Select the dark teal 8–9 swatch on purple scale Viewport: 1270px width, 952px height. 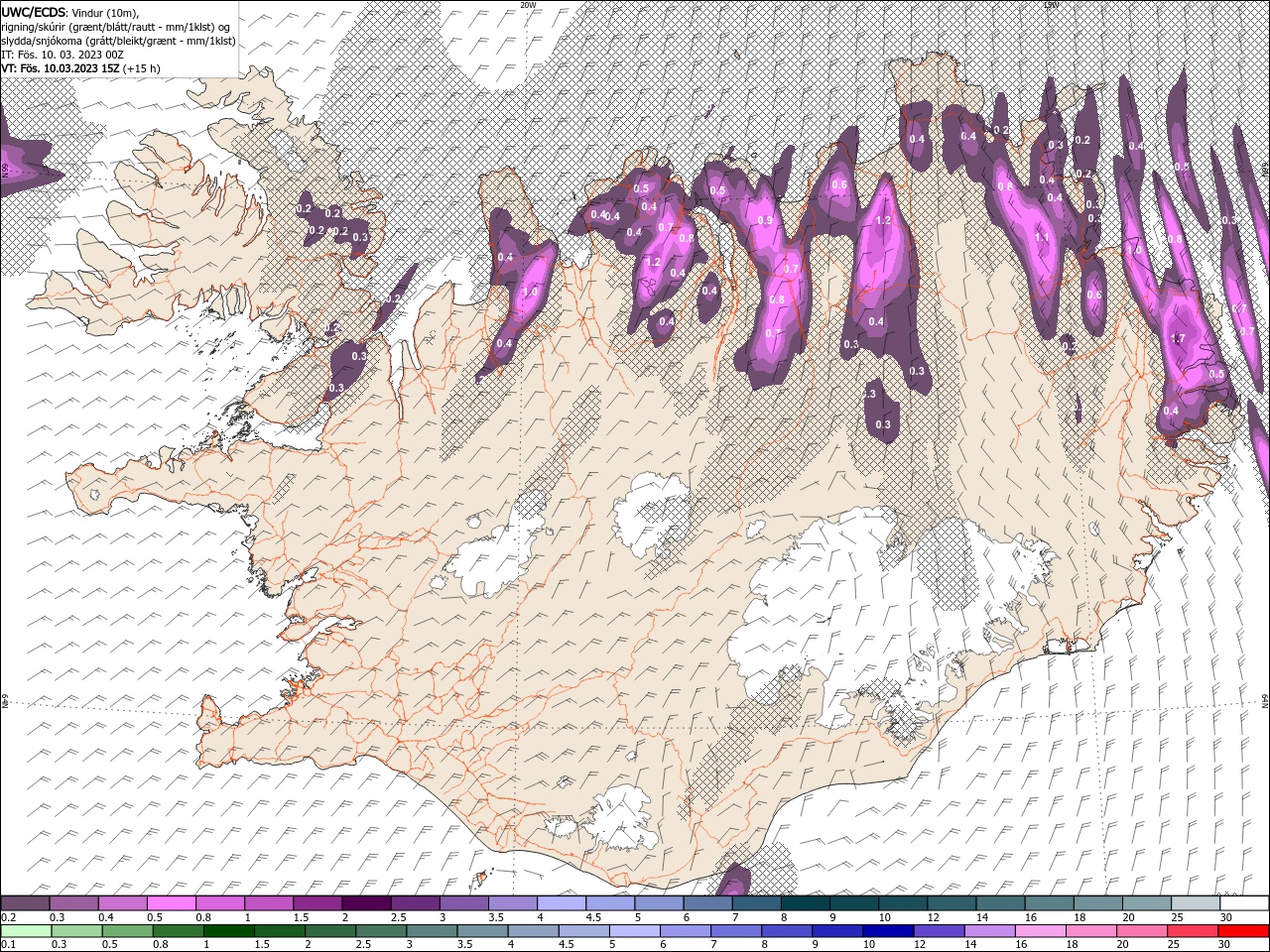click(x=806, y=903)
